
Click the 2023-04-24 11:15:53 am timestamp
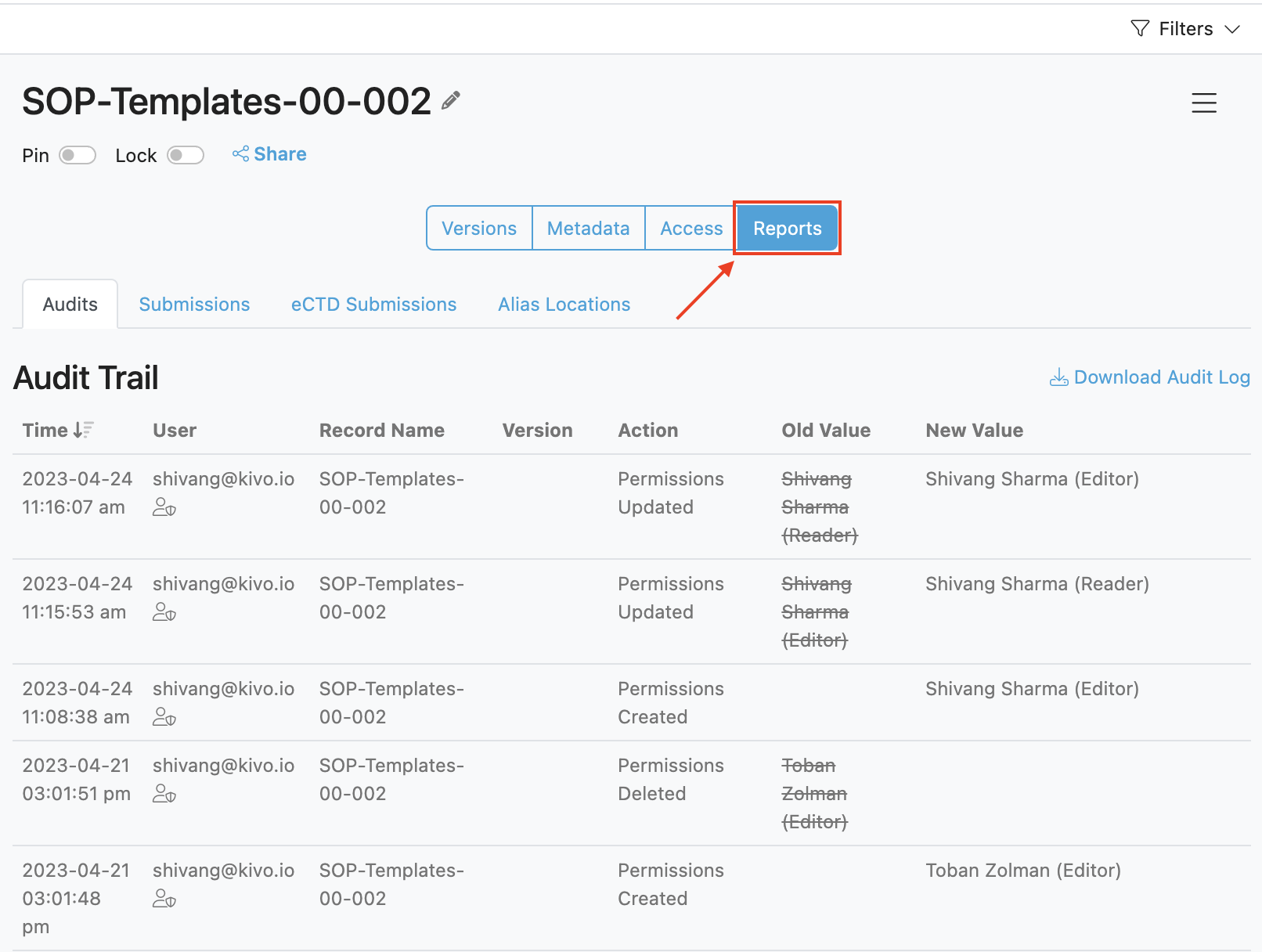point(78,597)
